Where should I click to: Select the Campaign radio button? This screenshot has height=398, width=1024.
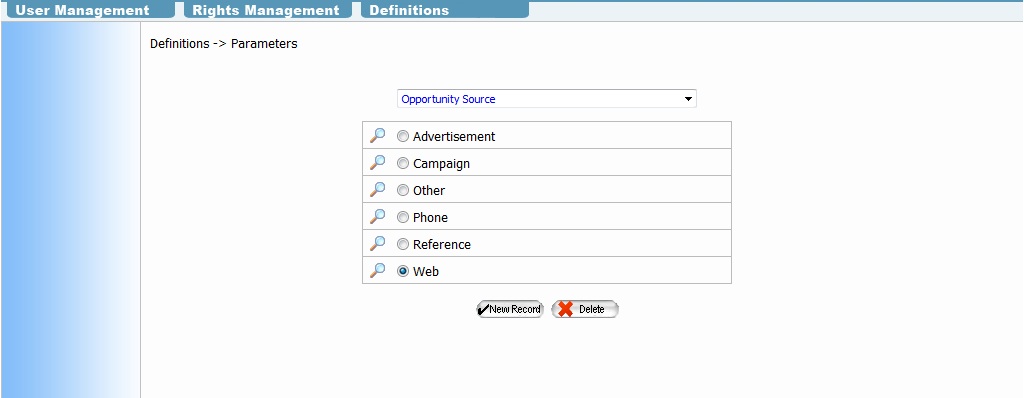(x=403, y=163)
